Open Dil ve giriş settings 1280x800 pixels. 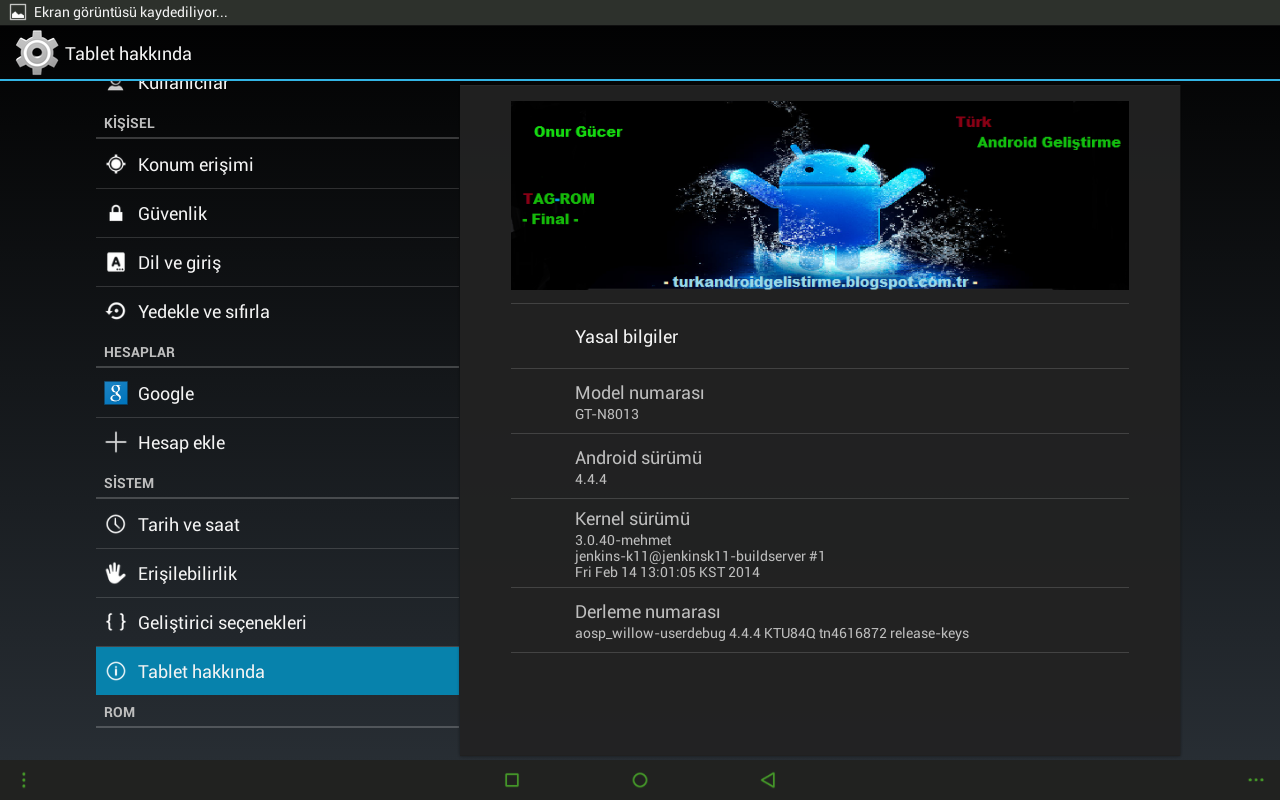pyautogui.click(x=277, y=262)
